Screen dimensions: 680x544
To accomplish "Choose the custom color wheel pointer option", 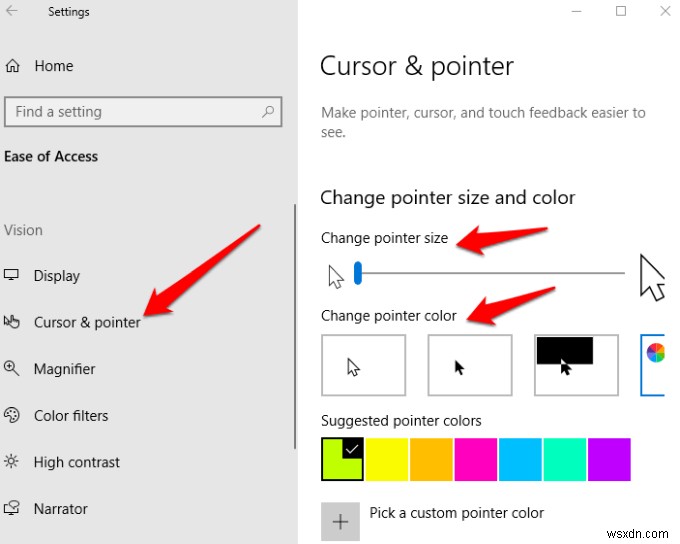I will point(653,365).
